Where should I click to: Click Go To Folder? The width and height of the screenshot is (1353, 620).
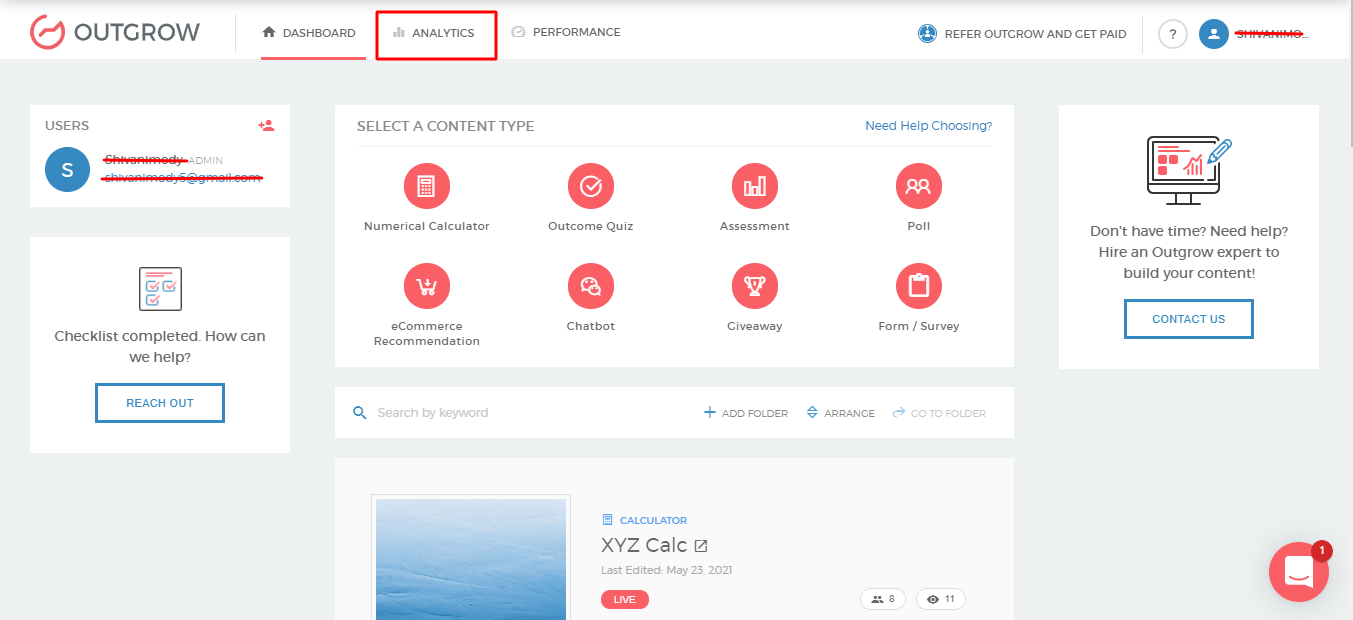(x=939, y=413)
